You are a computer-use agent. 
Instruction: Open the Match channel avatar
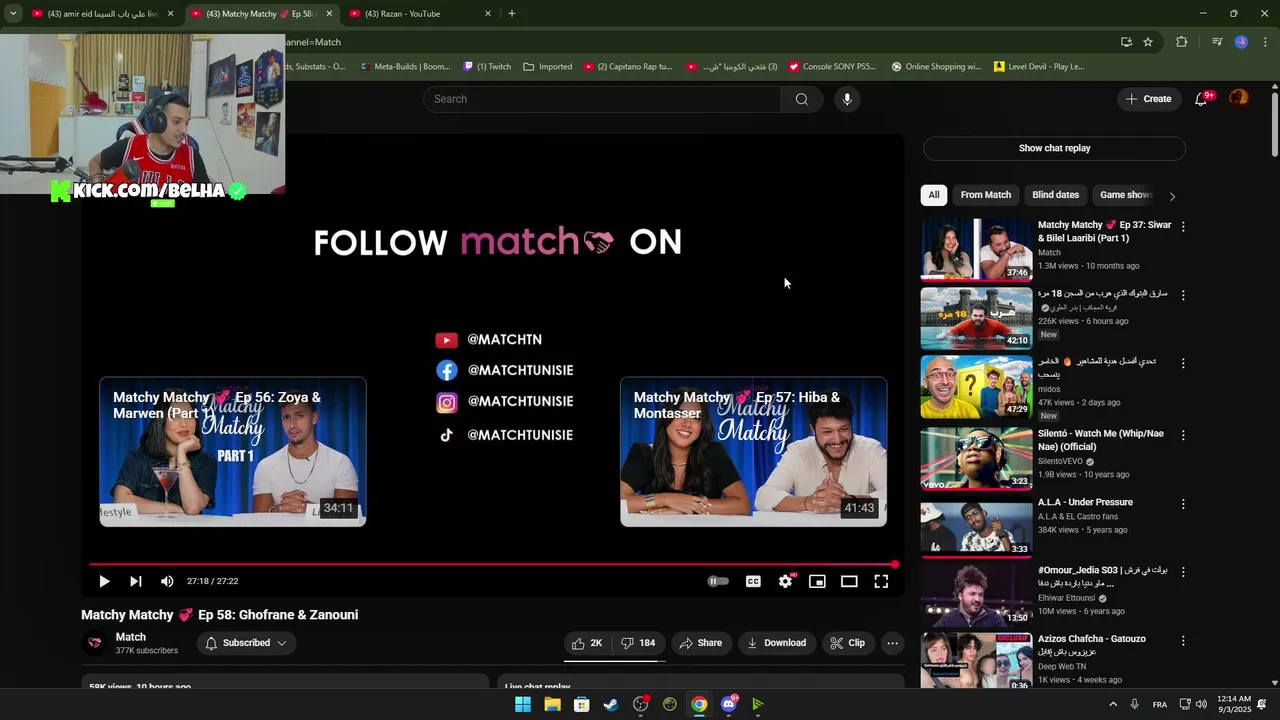click(95, 643)
